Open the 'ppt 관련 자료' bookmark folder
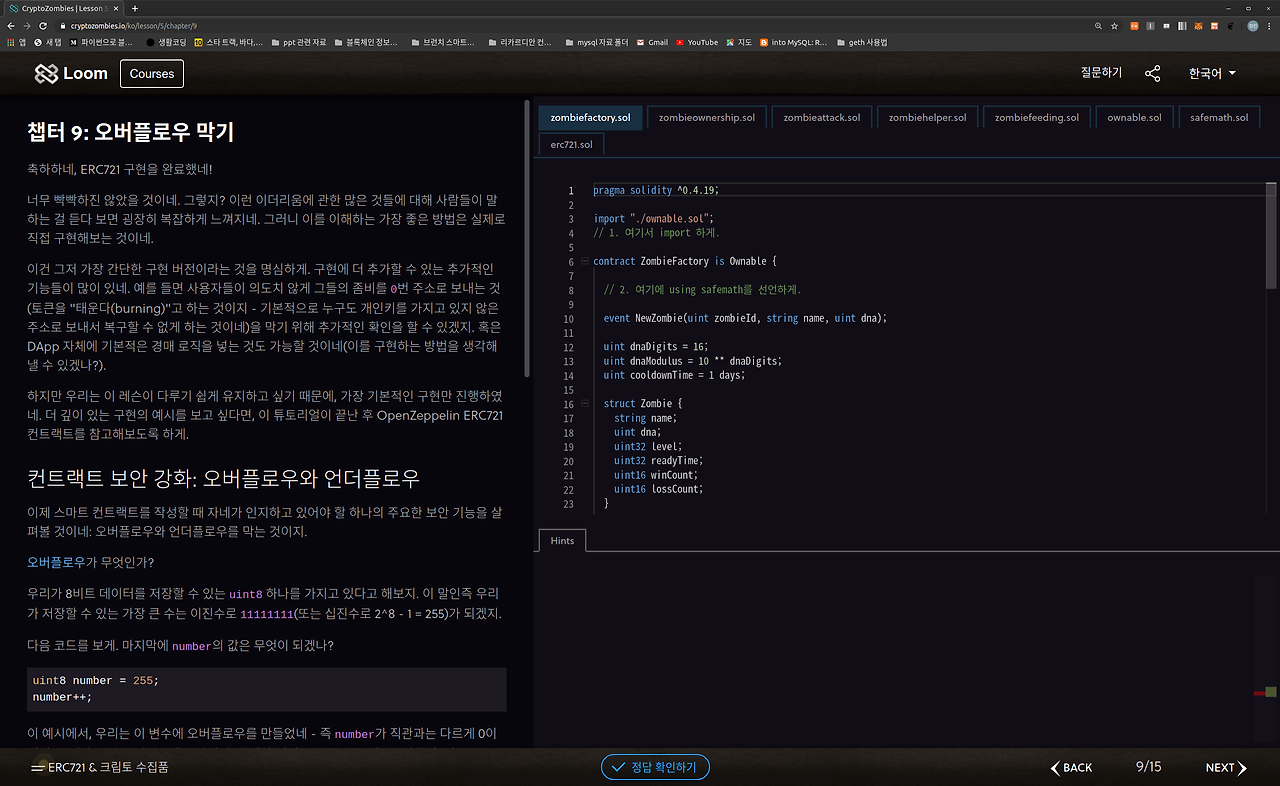Viewport: 1280px width, 786px height. click(x=298, y=42)
